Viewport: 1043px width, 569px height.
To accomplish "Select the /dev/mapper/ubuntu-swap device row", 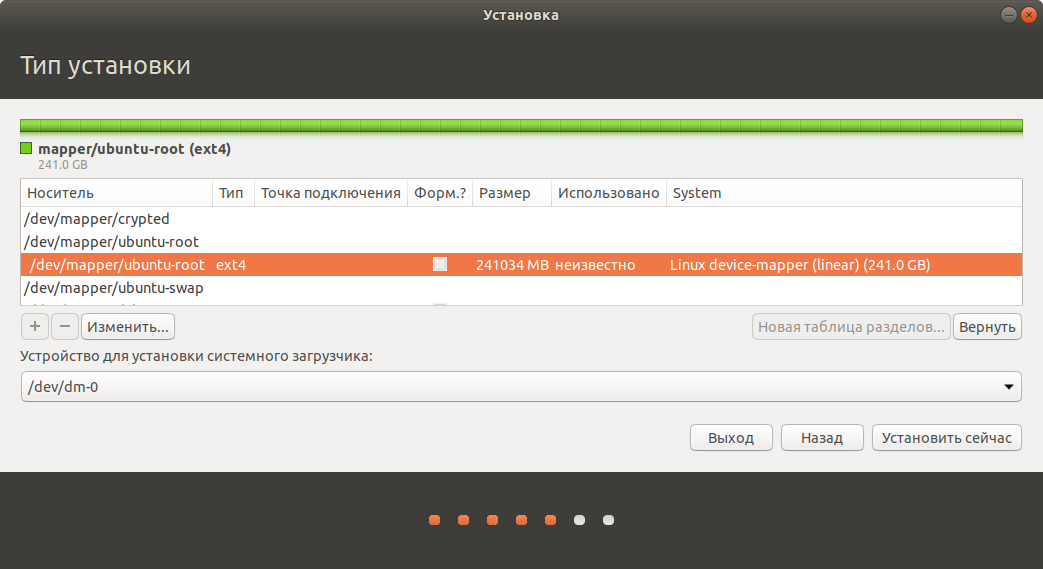I will click(x=112, y=288).
